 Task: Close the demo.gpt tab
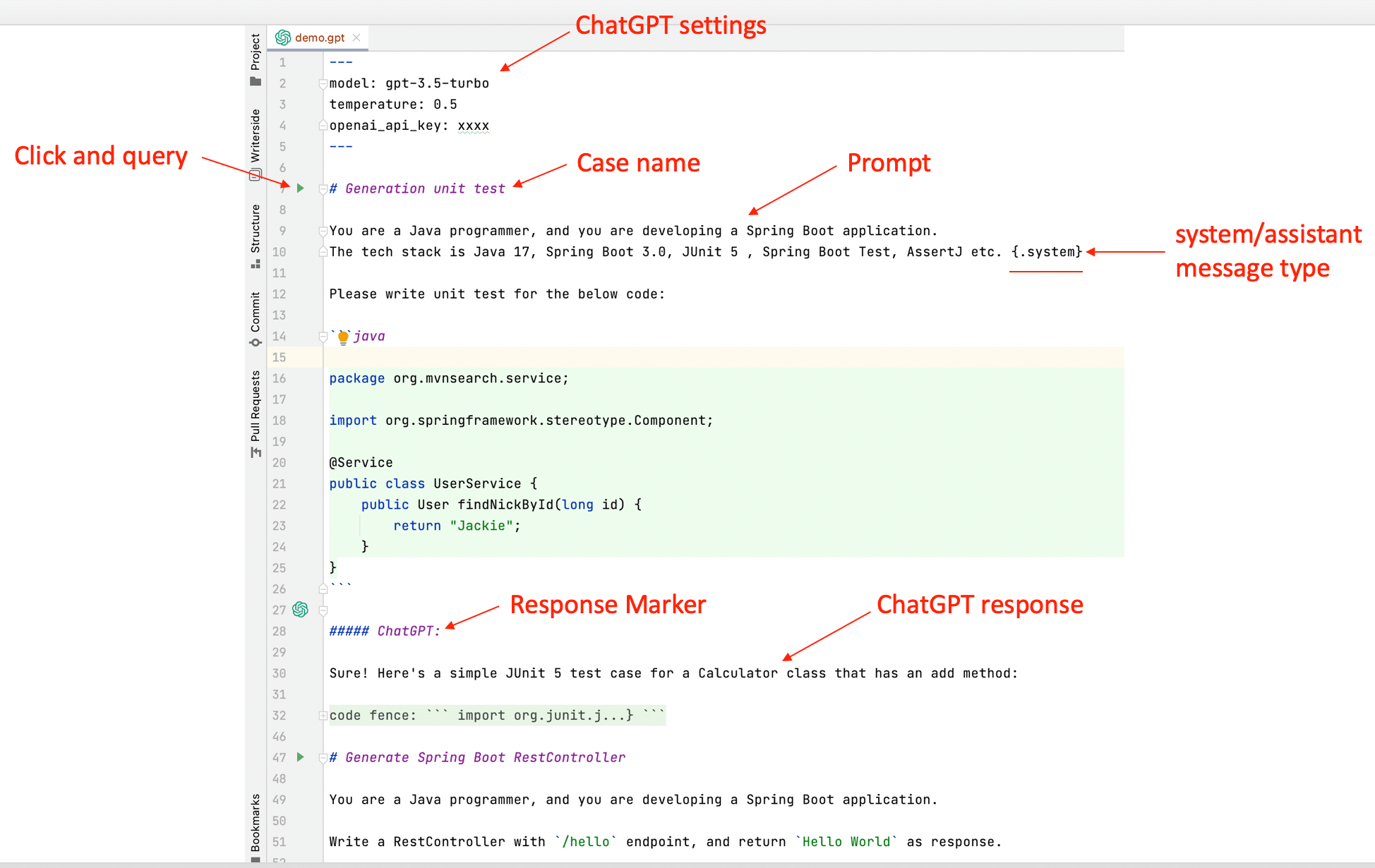[356, 37]
